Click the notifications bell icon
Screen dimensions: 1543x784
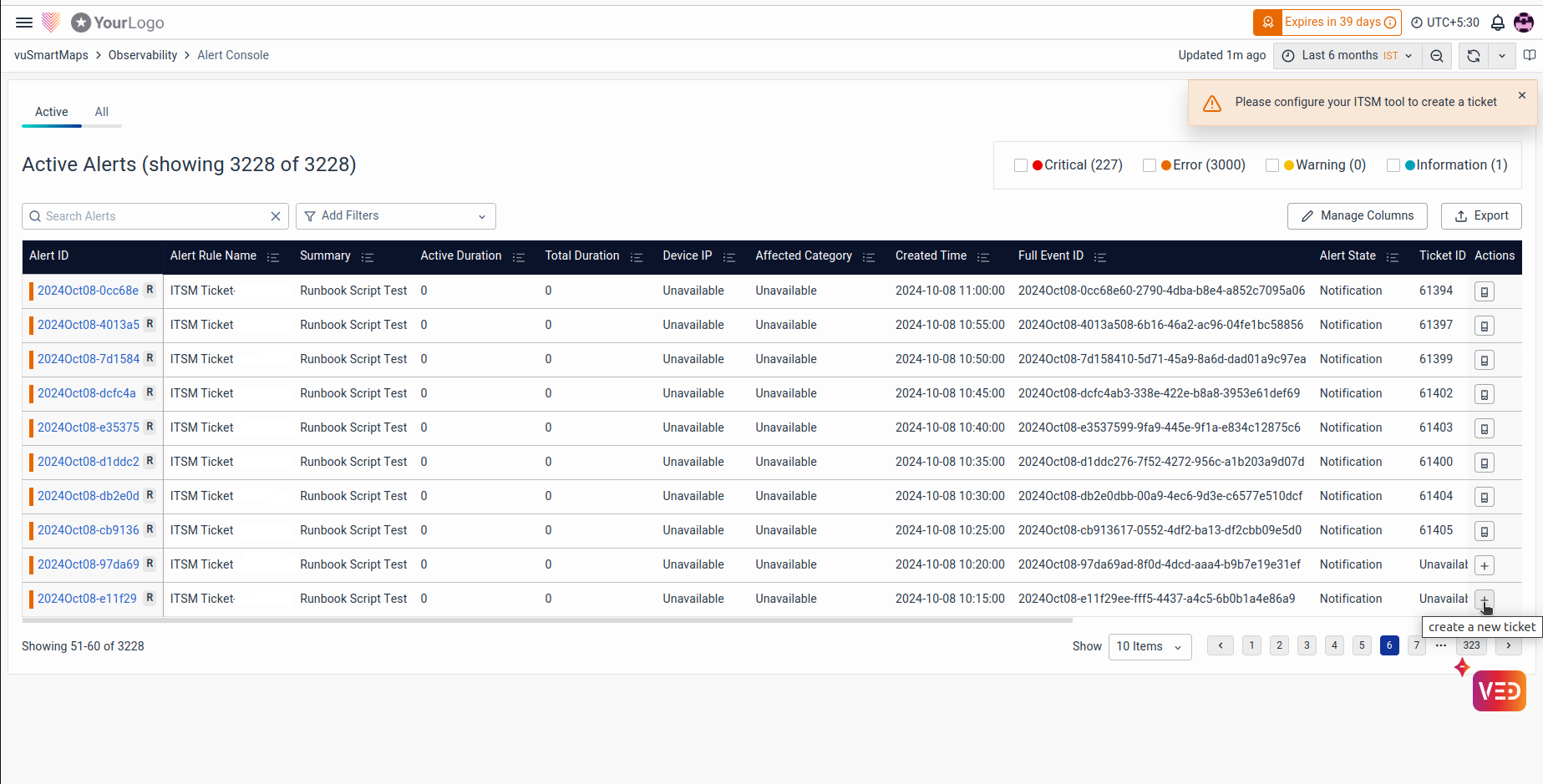tap(1498, 23)
